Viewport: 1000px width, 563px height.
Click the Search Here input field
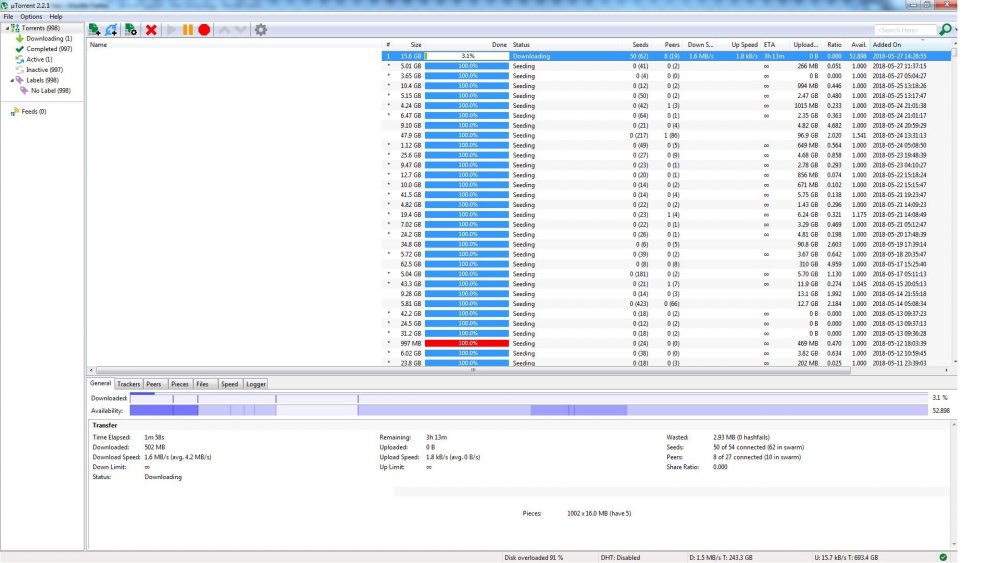[x=905, y=30]
